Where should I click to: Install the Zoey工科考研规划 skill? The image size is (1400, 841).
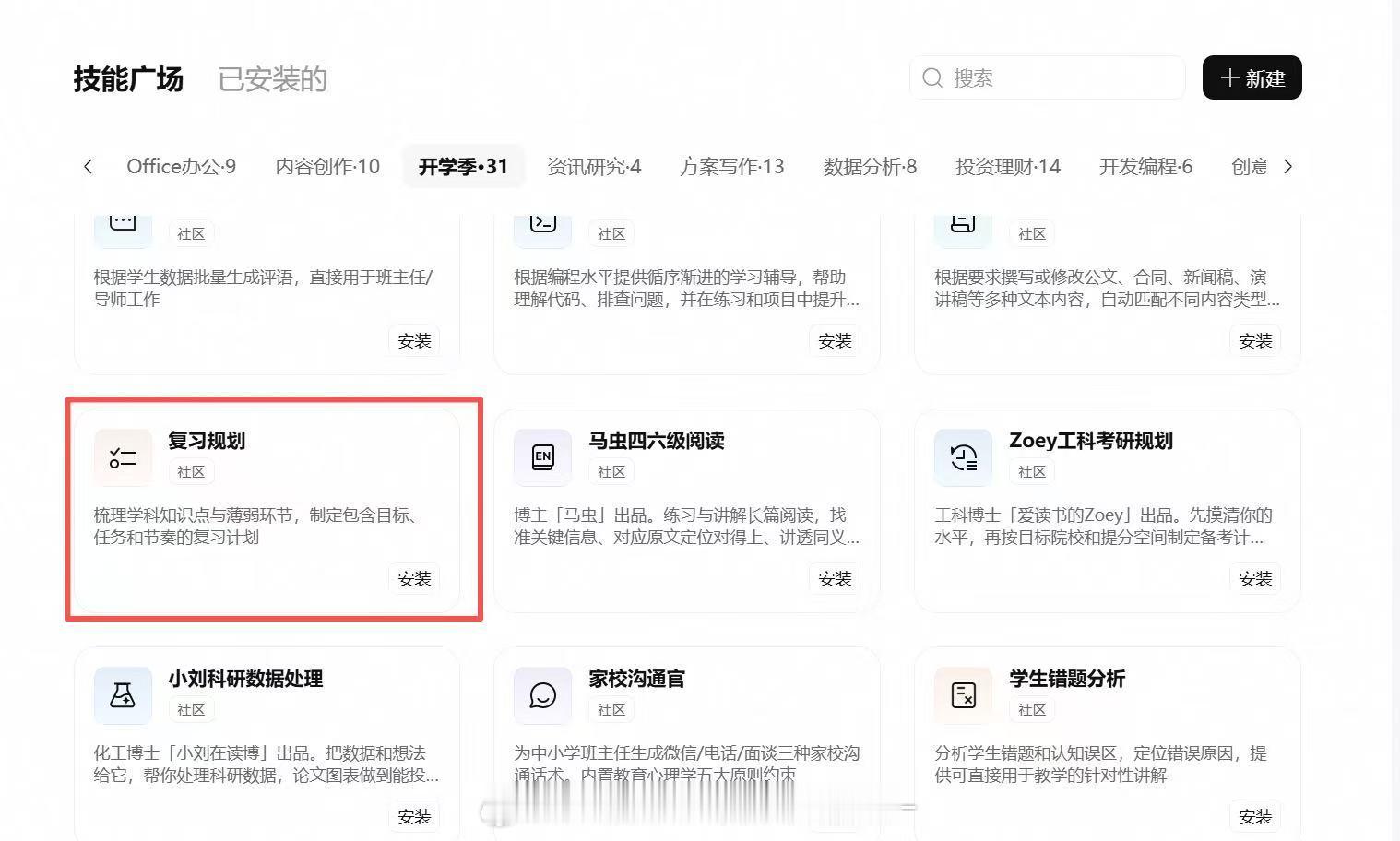pyautogui.click(x=1255, y=579)
